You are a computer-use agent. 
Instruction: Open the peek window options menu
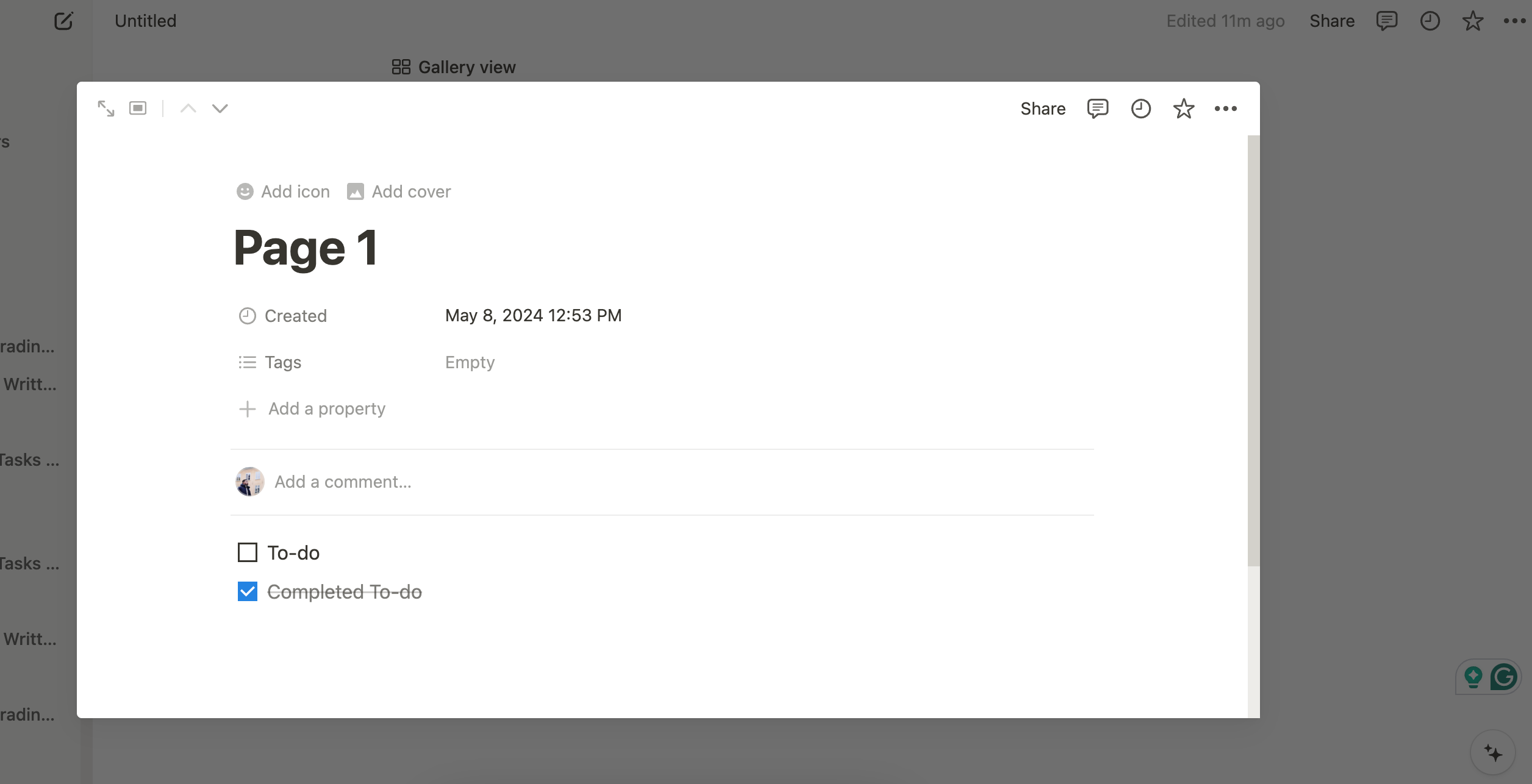click(x=1227, y=109)
